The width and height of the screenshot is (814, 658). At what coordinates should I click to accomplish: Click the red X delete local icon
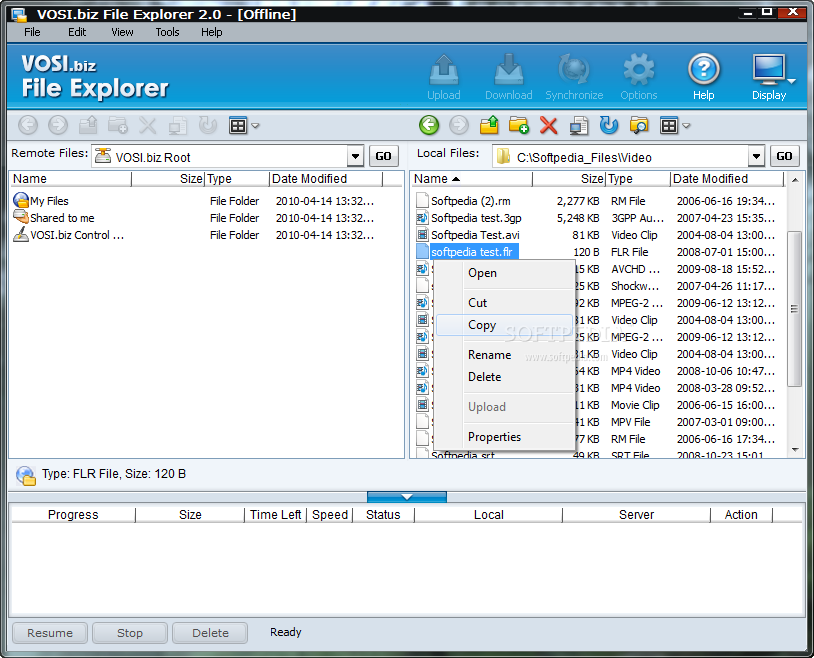coord(548,125)
